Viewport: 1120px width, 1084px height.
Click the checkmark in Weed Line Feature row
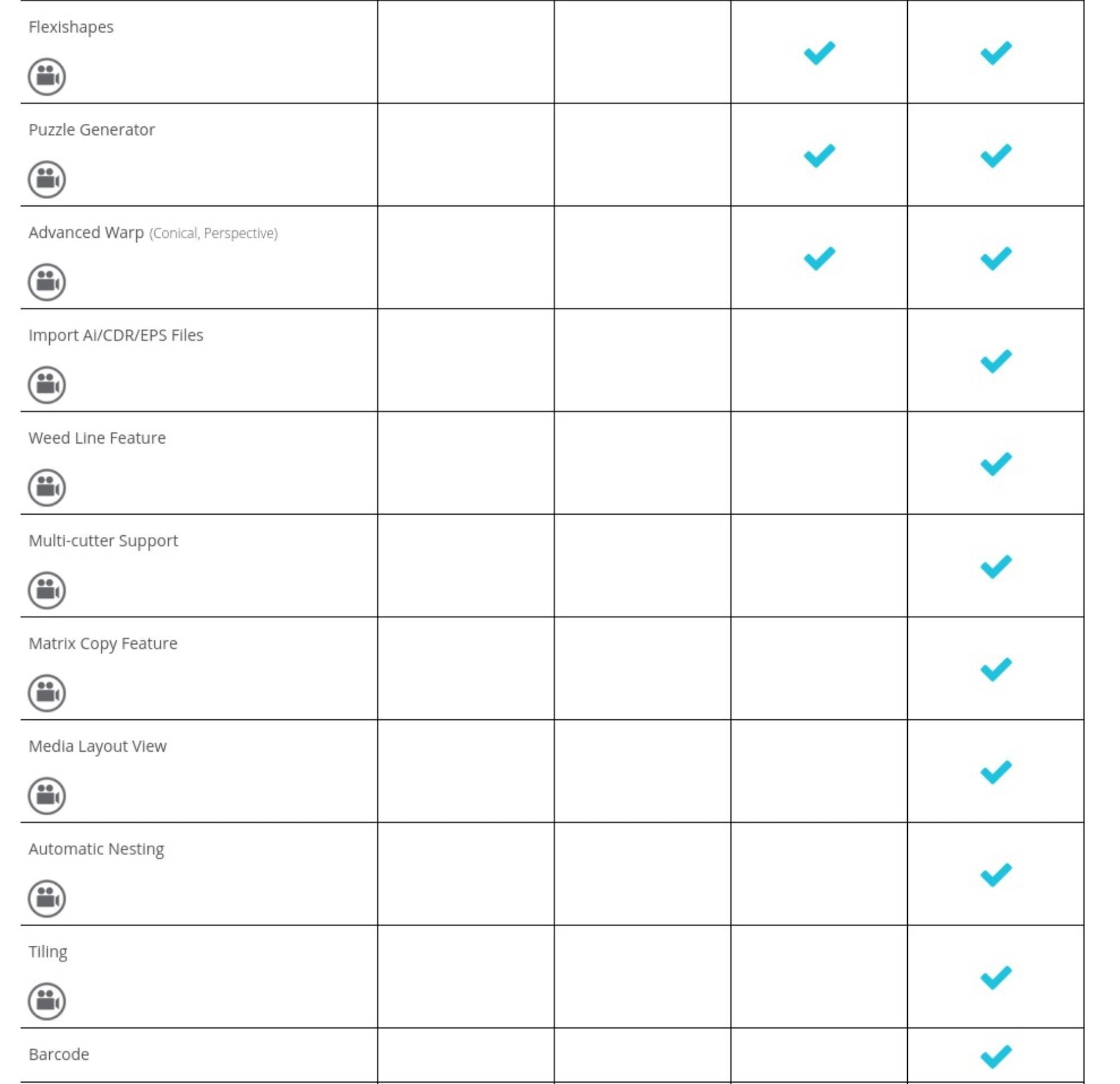pos(996,464)
